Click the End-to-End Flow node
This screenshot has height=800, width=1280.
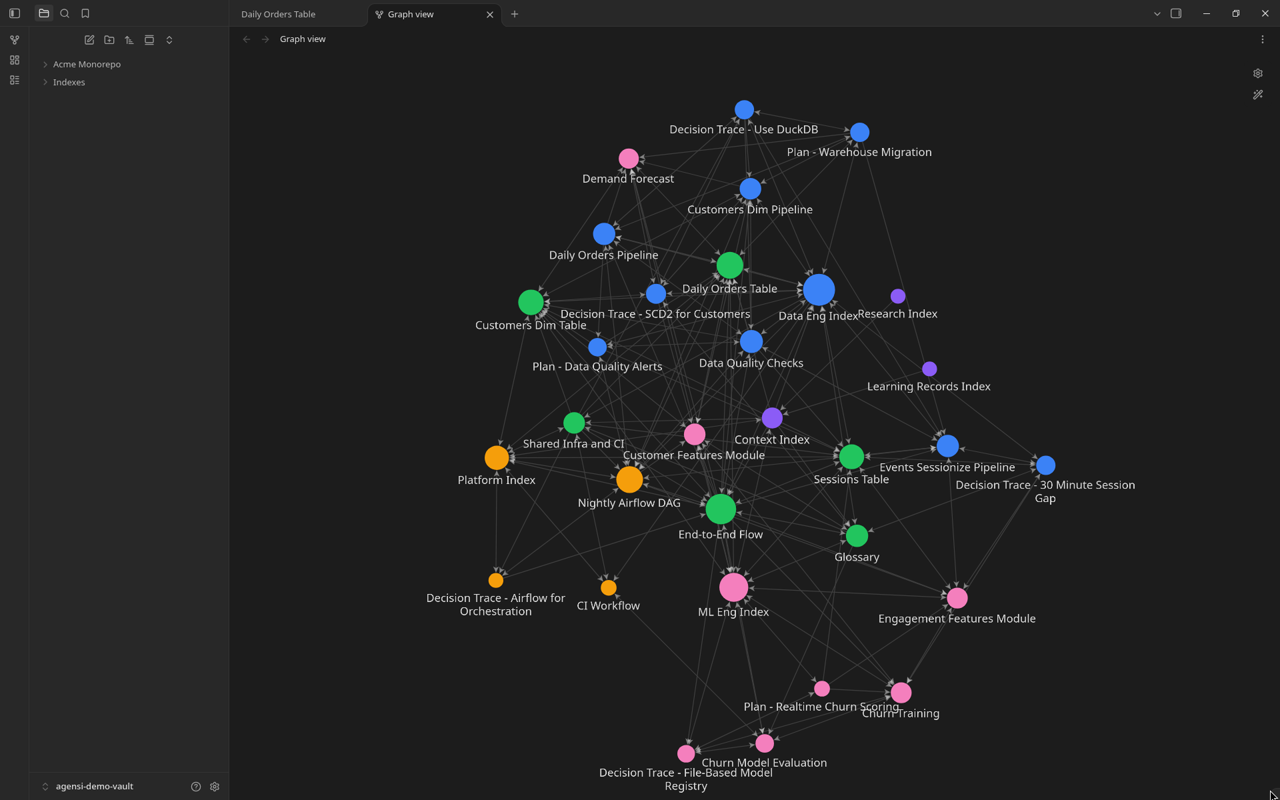tap(721, 509)
